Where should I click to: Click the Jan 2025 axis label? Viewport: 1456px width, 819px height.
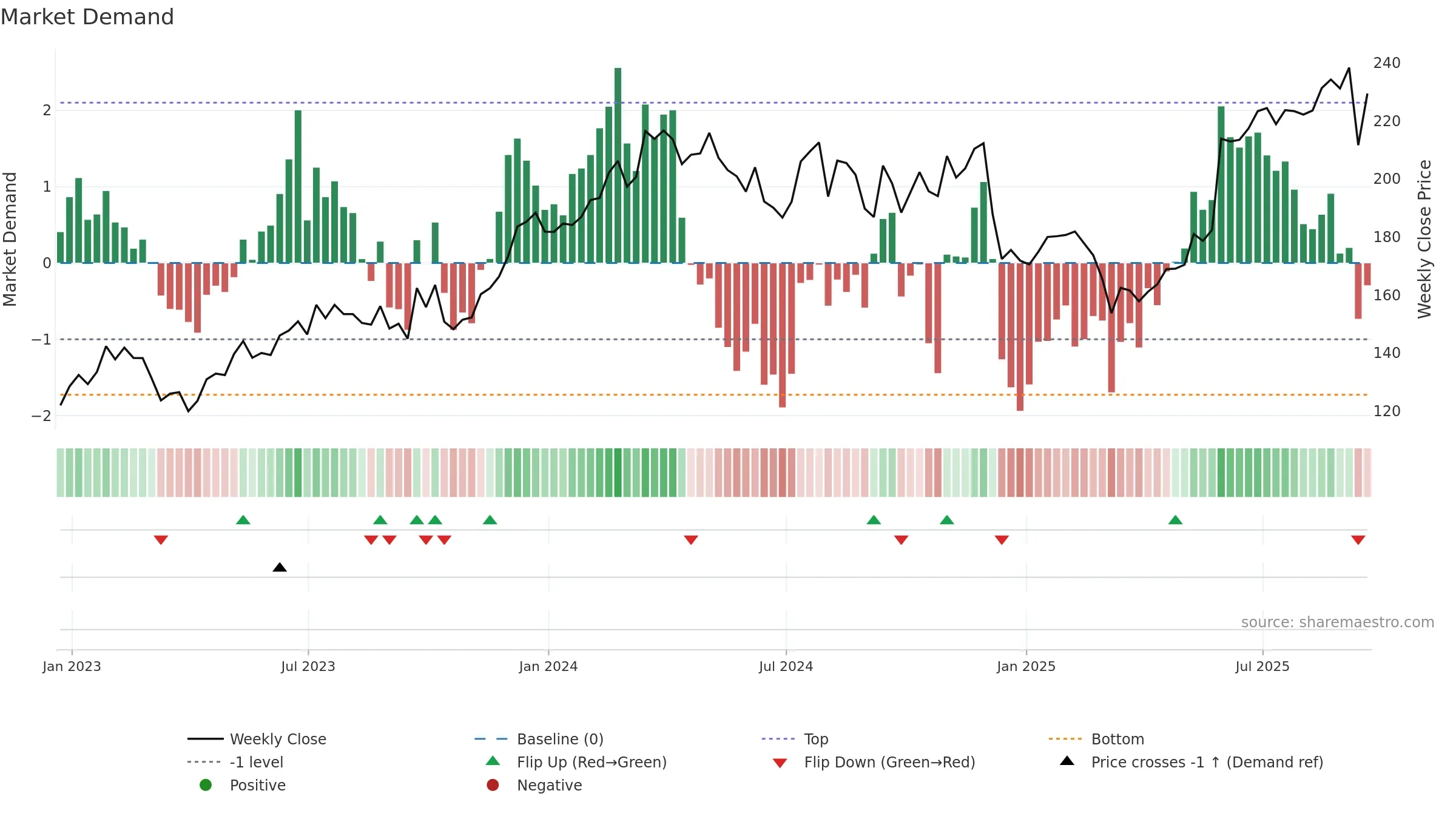coord(1026,666)
